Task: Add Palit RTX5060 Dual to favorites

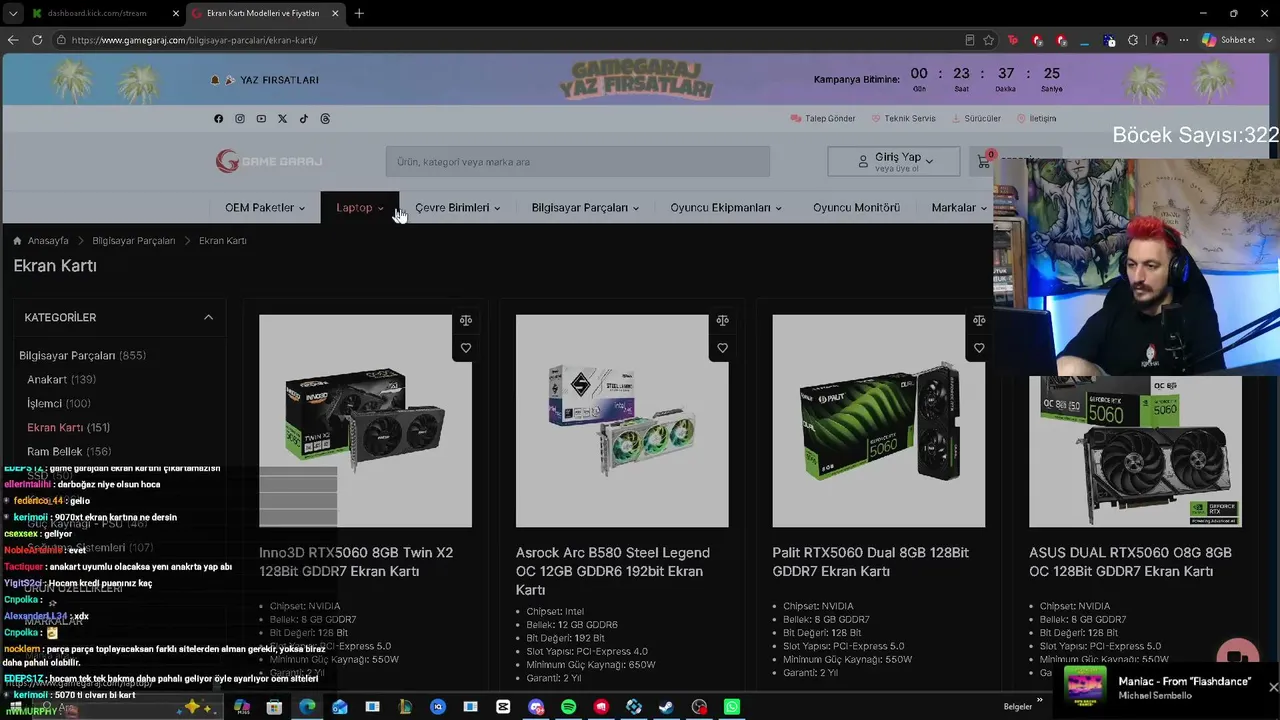Action: point(979,348)
